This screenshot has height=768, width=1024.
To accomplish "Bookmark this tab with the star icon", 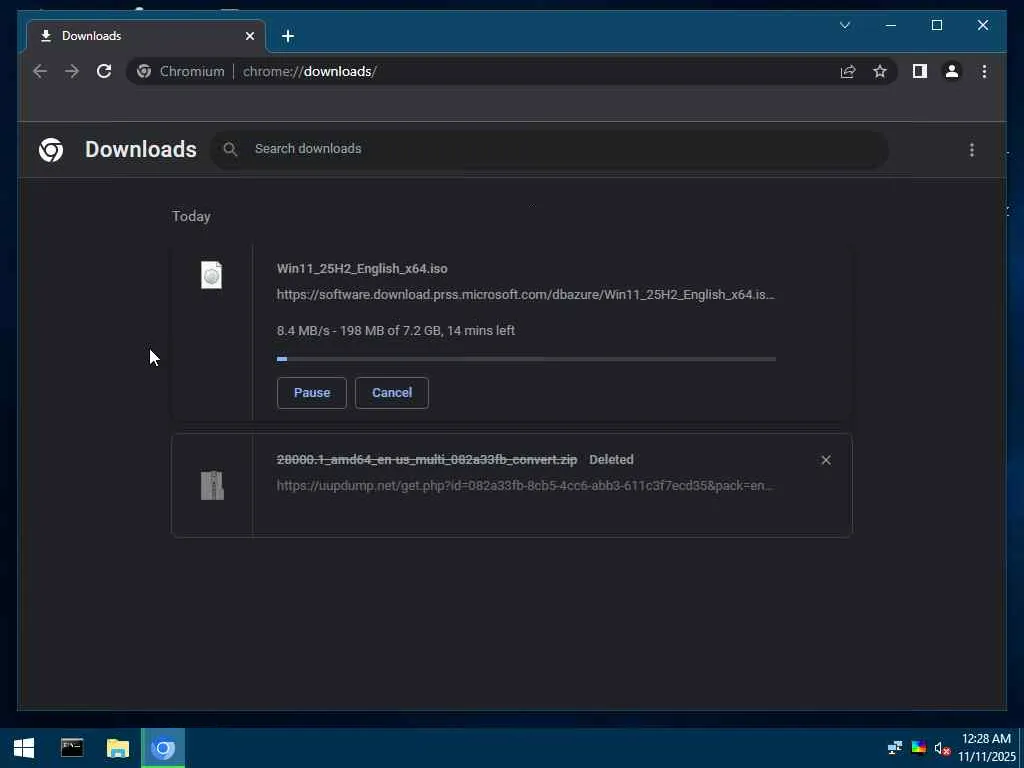I will (880, 71).
